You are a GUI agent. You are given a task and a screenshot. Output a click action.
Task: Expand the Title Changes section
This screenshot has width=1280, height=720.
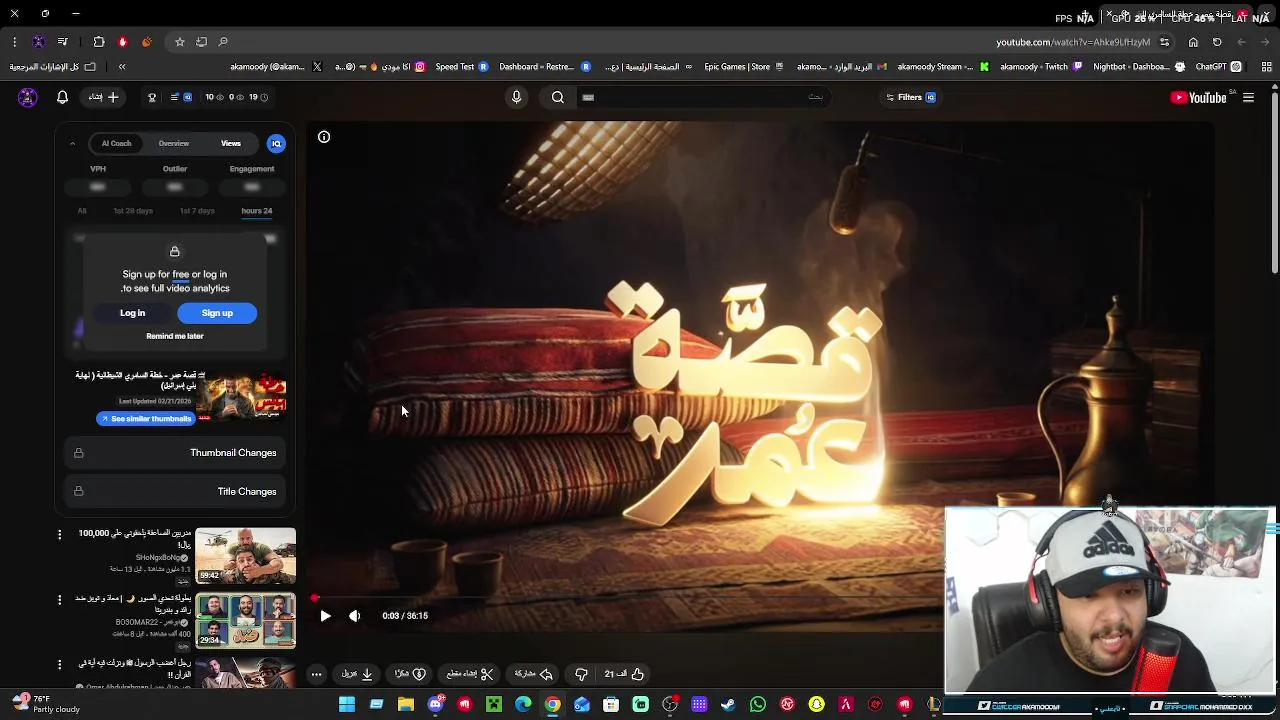pos(175,491)
